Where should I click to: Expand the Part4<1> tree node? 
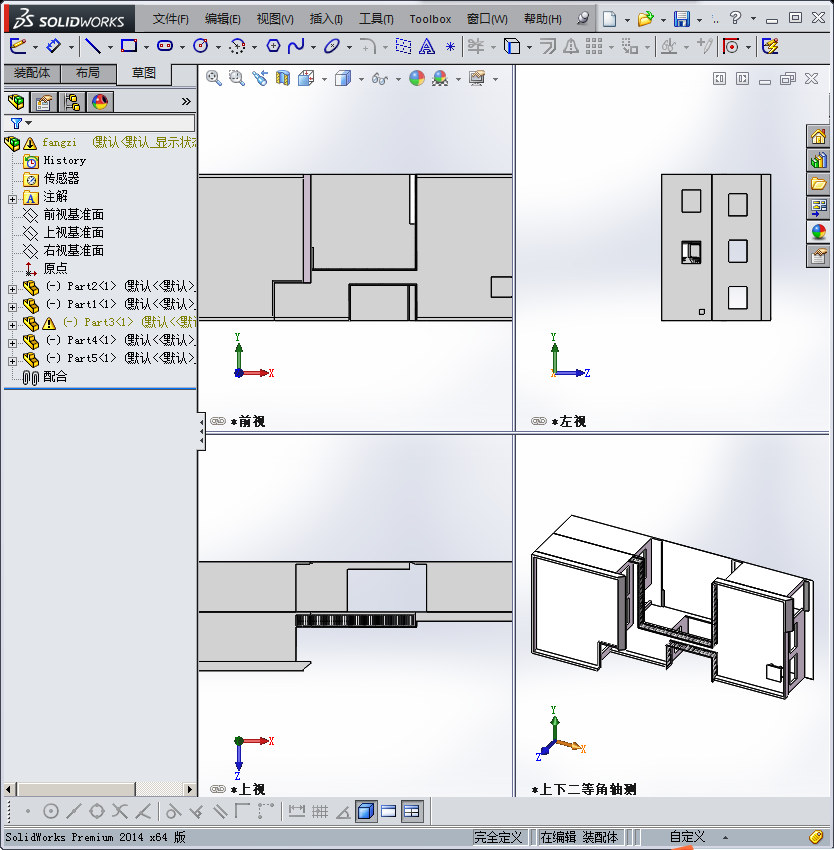point(12,343)
